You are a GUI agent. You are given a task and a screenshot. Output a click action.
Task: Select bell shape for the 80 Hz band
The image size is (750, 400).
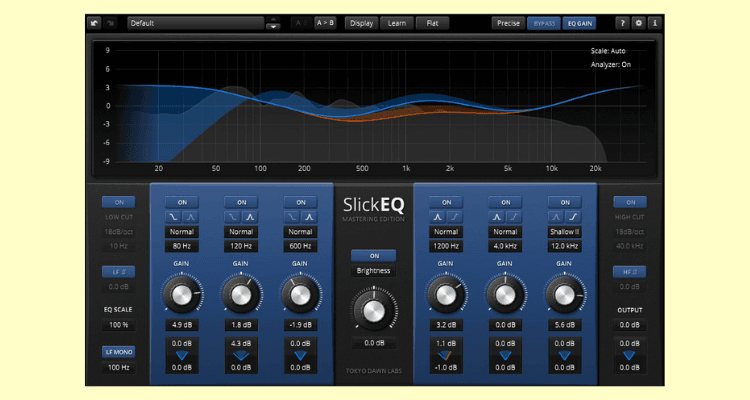coord(190,217)
